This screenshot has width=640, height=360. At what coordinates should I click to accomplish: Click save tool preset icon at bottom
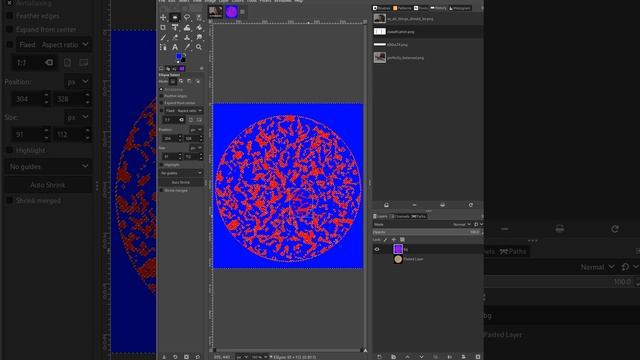click(164, 357)
